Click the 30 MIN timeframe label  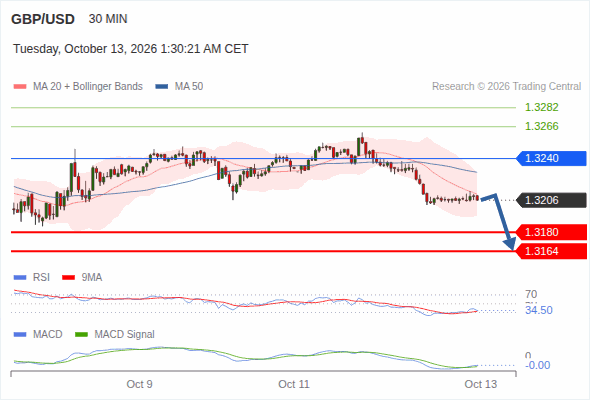[x=108, y=19]
